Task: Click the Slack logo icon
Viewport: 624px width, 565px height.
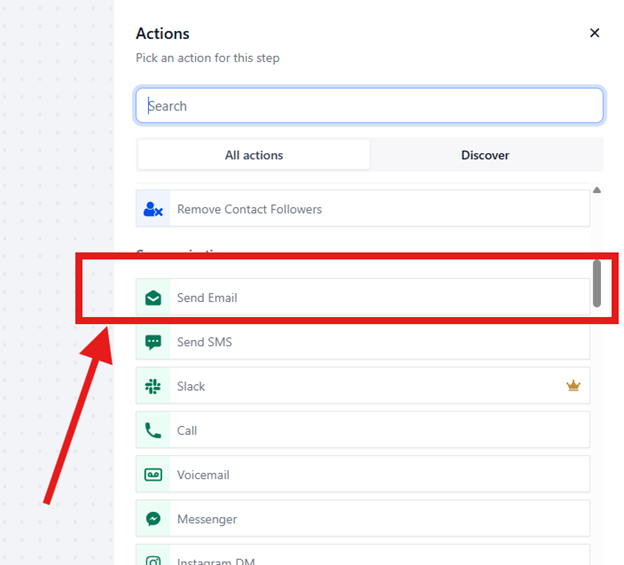Action: pyautogui.click(x=153, y=386)
